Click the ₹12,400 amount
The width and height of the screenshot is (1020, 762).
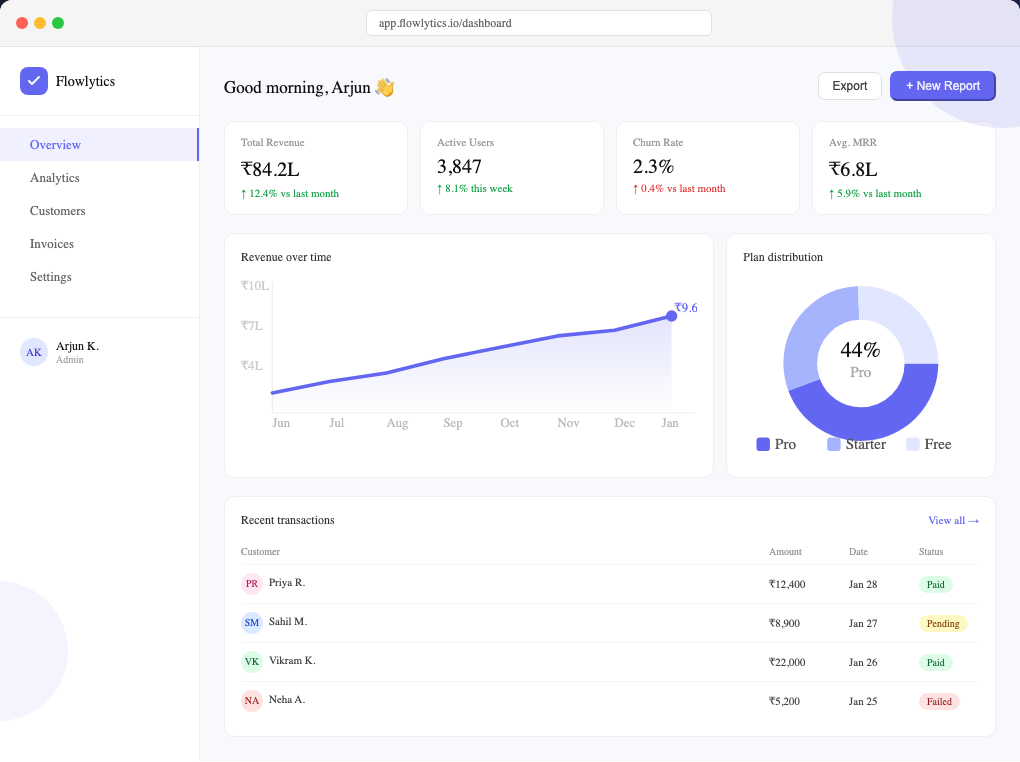[x=787, y=584]
